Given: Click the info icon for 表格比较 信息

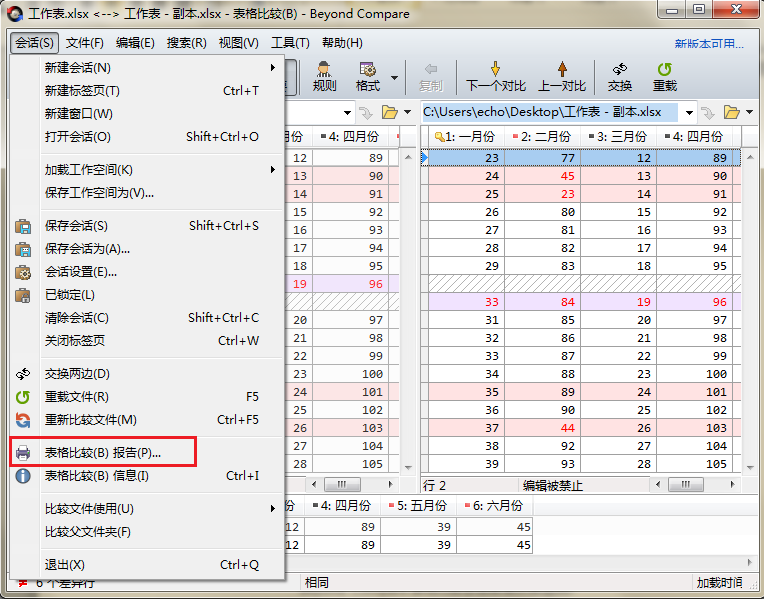Looking at the screenshot, I should 23,476.
